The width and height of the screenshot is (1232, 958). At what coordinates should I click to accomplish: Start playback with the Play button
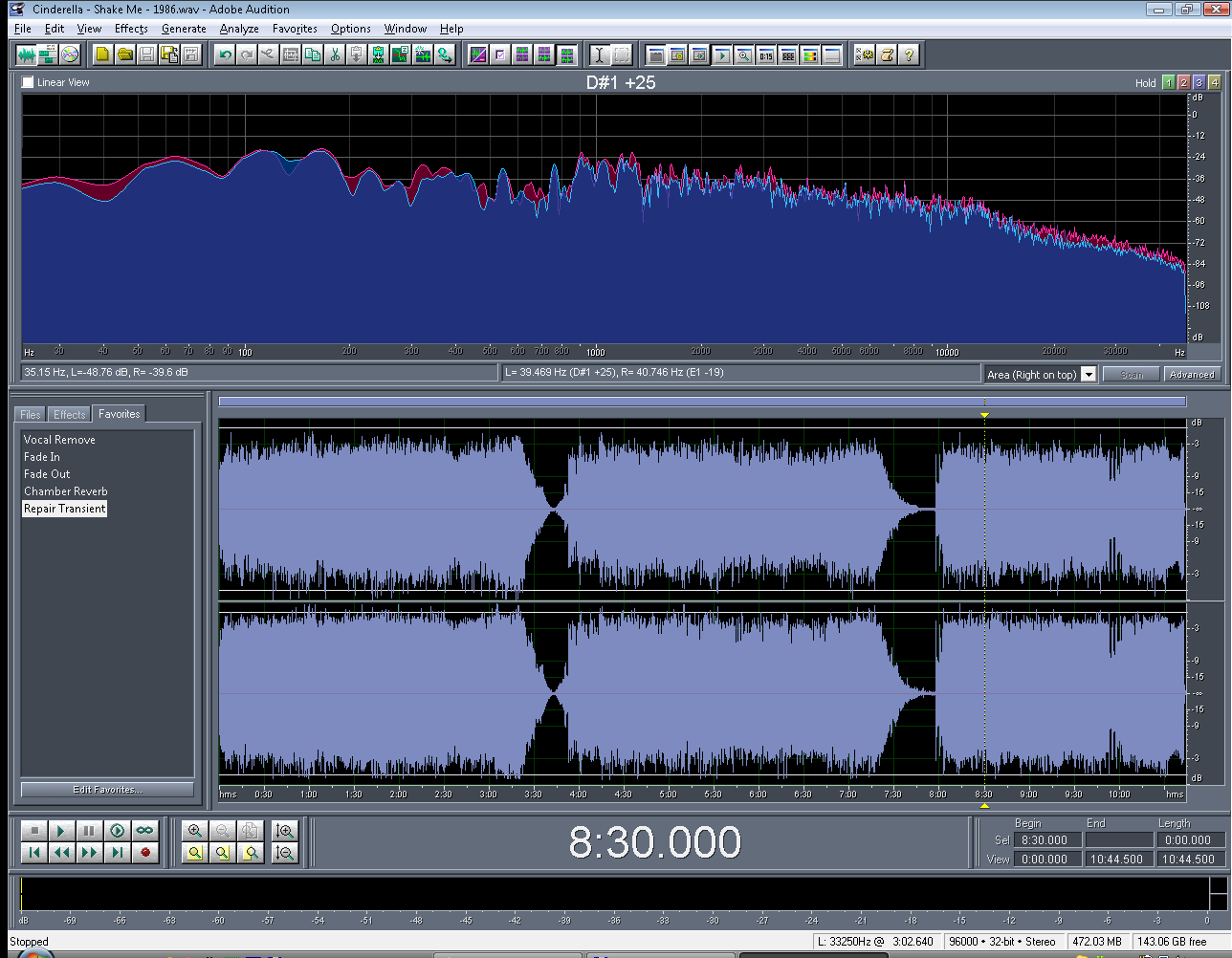tap(61, 831)
